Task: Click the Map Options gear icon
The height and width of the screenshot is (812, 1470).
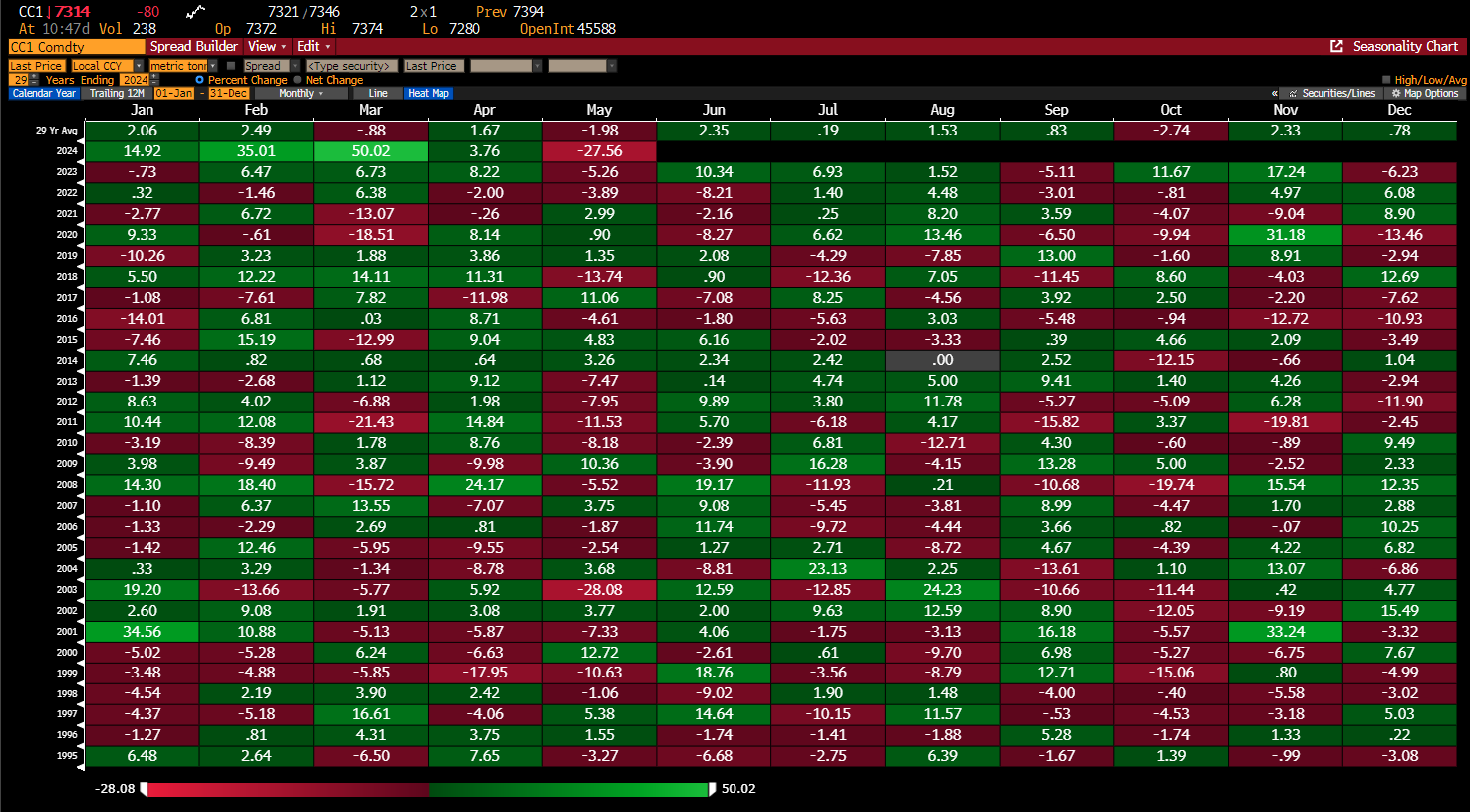Action: click(x=1396, y=93)
